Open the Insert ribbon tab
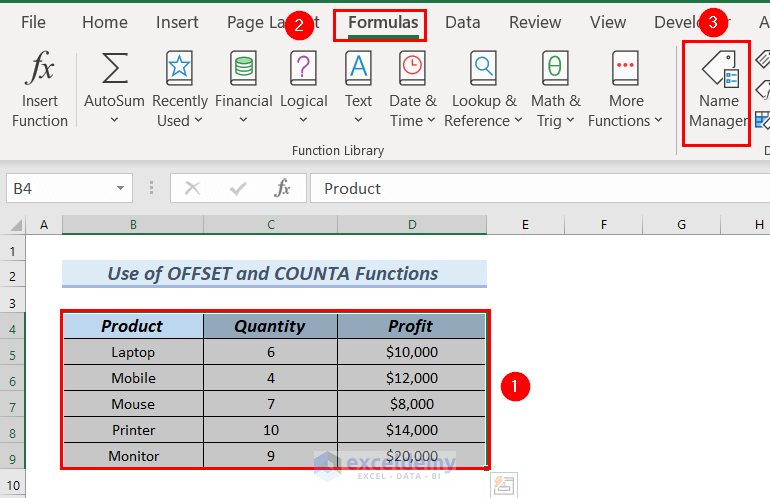This screenshot has width=770, height=498. click(177, 22)
